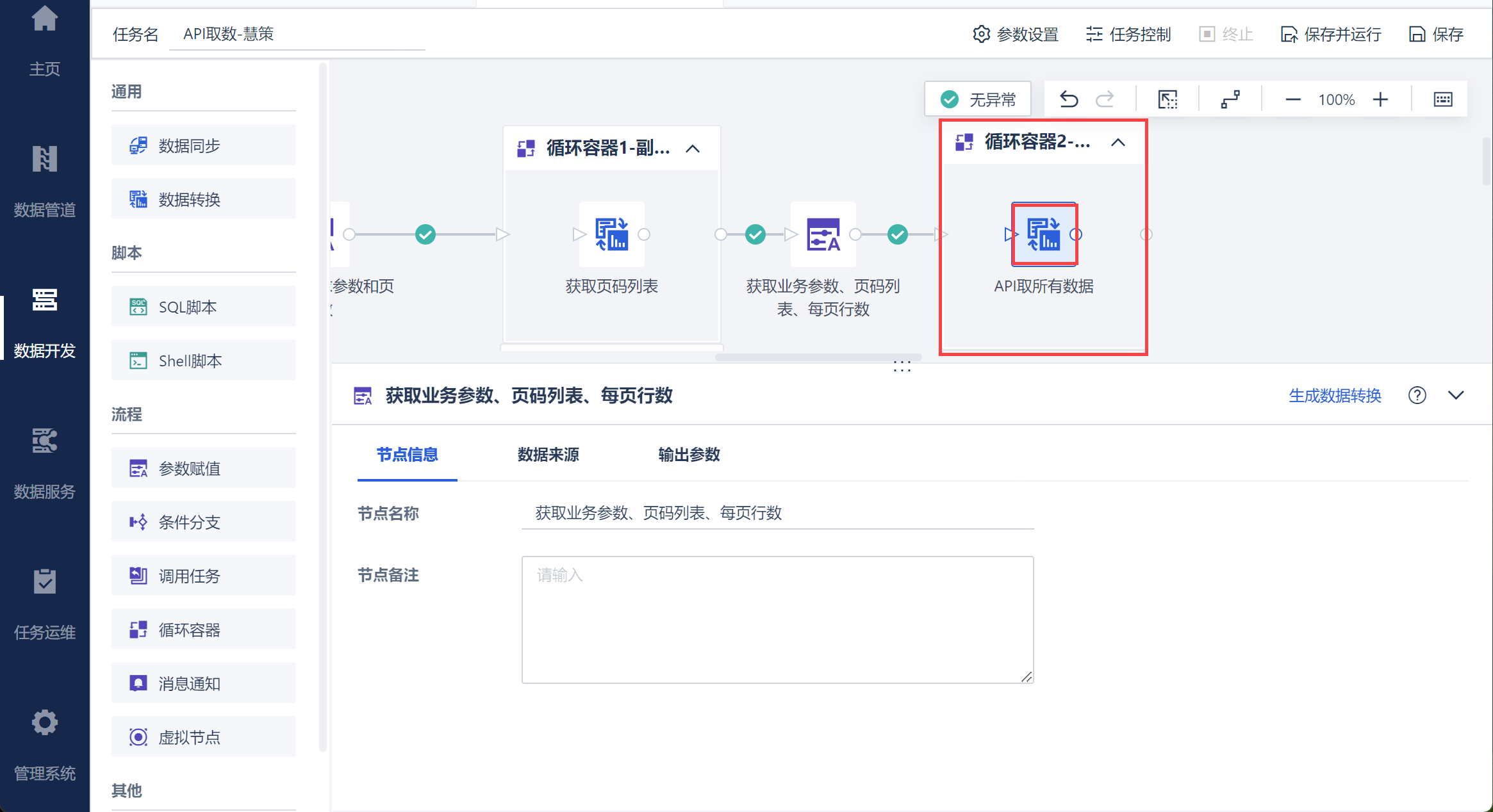
Task: Click the 参数赋值 node icon on canvas
Action: (x=823, y=234)
